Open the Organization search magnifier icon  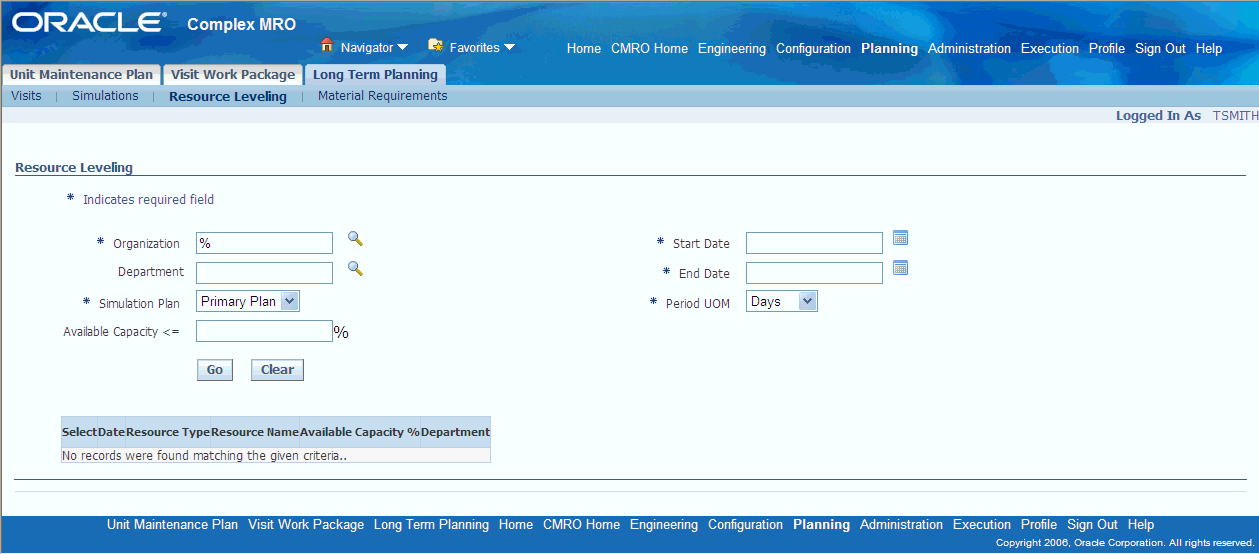tap(355, 239)
